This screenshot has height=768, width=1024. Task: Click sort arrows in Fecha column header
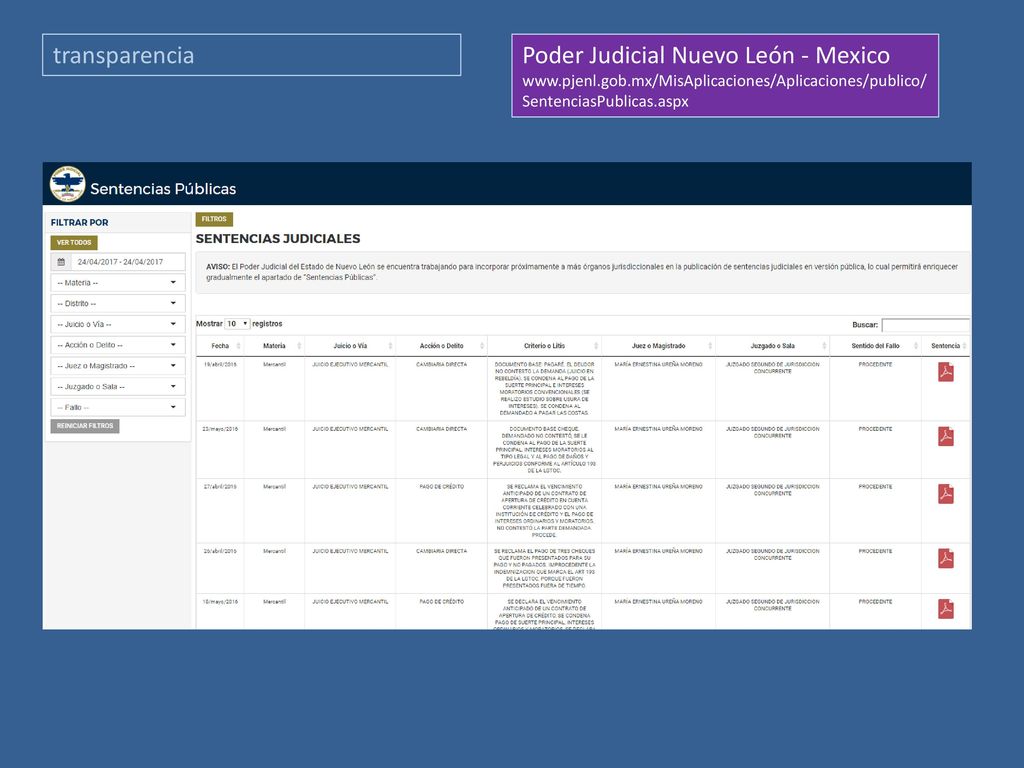point(238,346)
